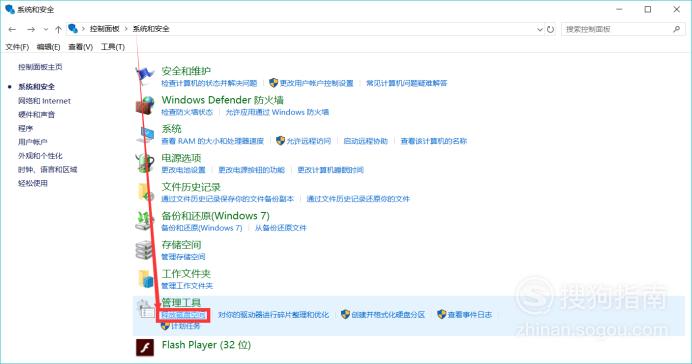Select 系统和安全 in the sidebar
The image size is (692, 364).
click(x=37, y=87)
